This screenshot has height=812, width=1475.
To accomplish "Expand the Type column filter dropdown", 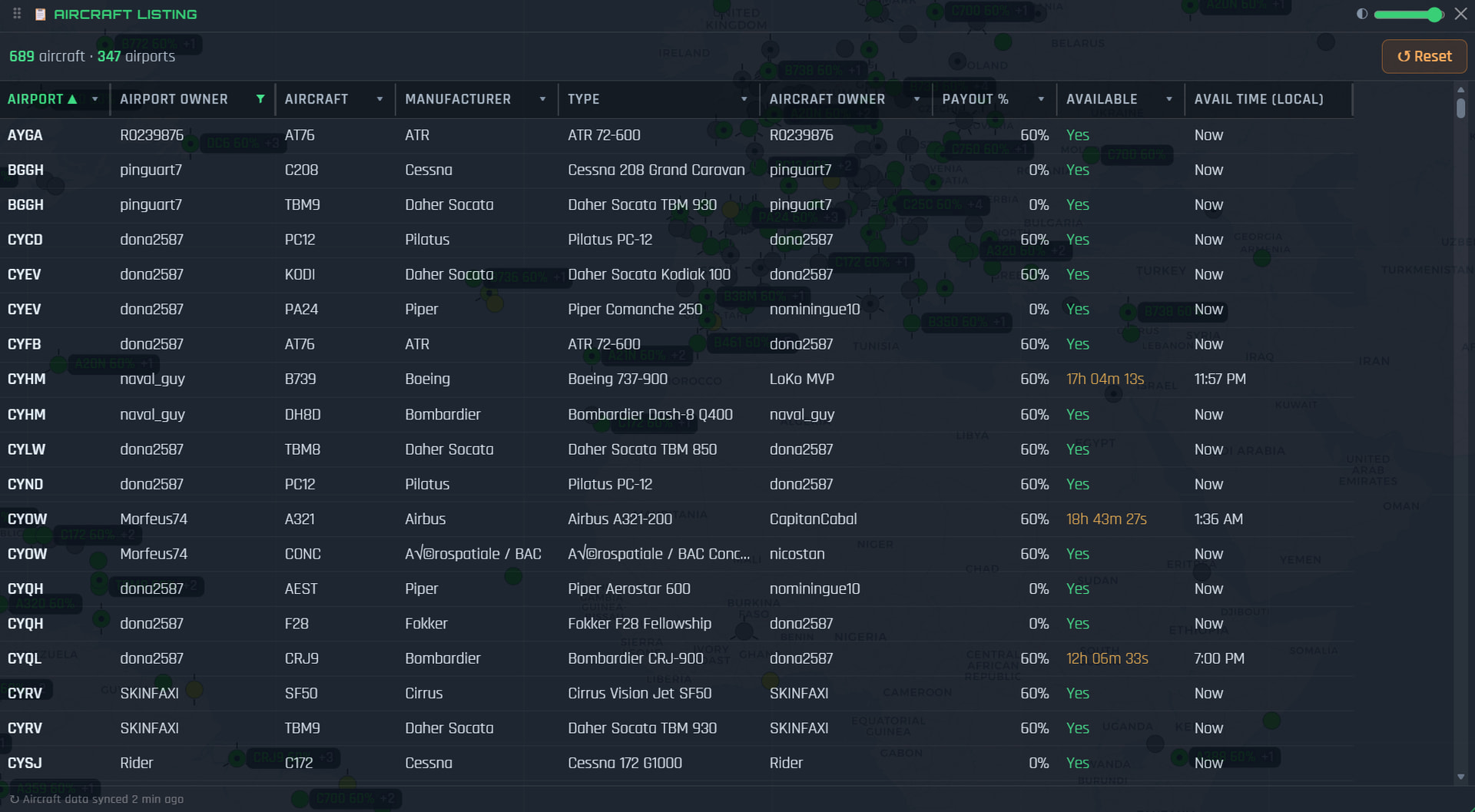I will [744, 99].
